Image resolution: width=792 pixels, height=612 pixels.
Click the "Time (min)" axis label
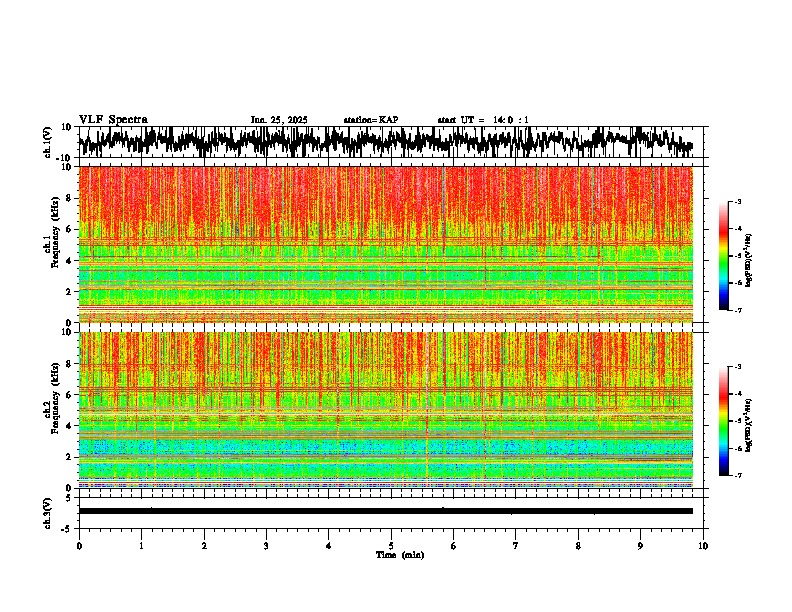click(x=400, y=555)
